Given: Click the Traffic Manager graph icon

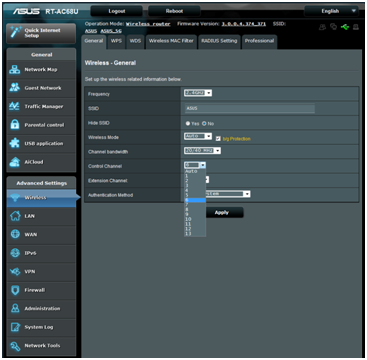Looking at the screenshot, I should point(15,107).
